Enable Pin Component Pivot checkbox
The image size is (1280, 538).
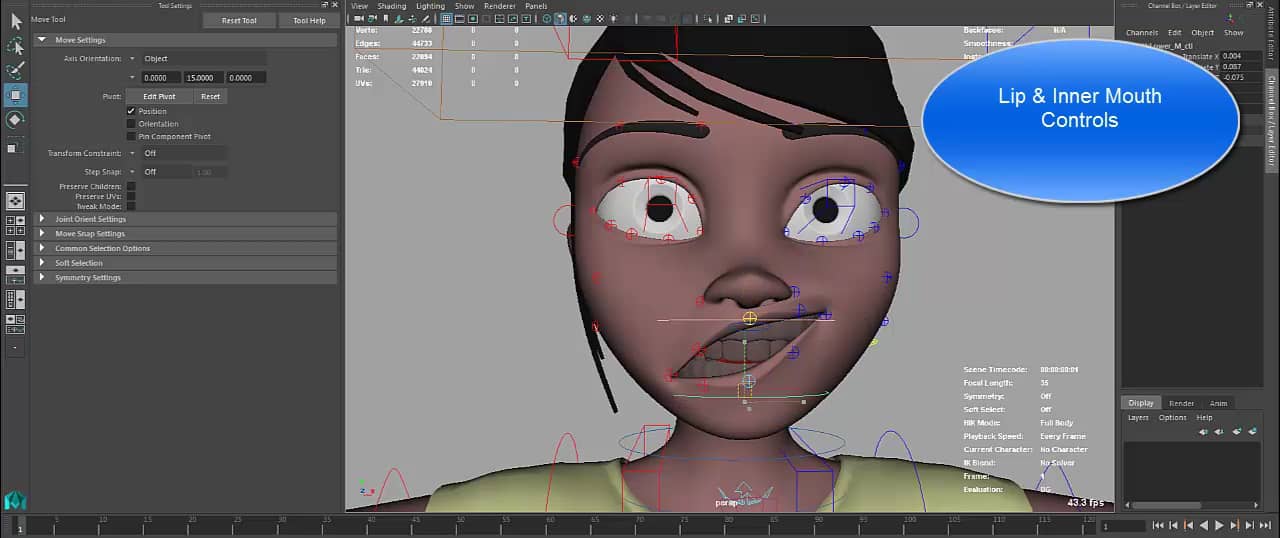[131, 136]
